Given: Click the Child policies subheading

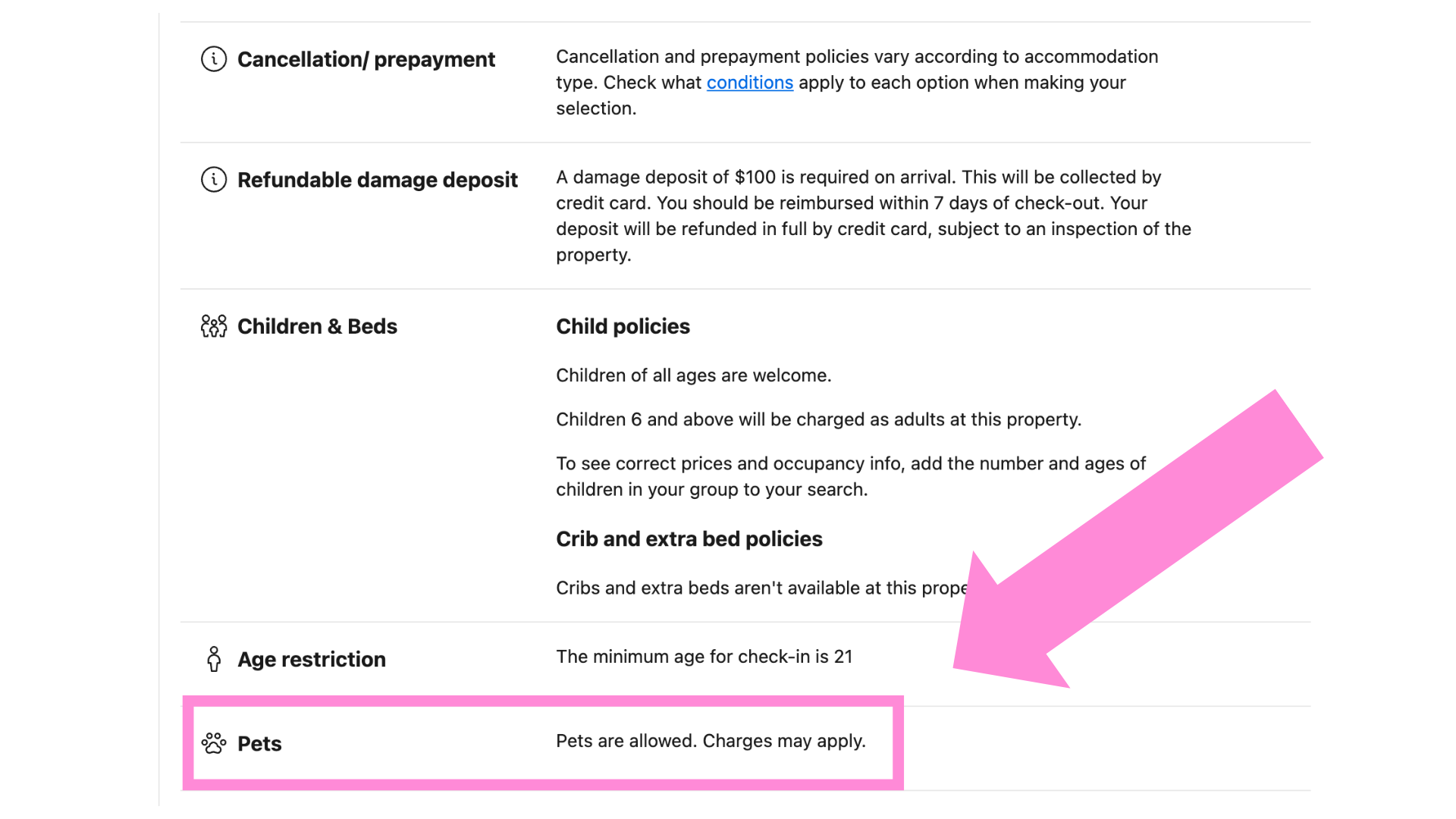Looking at the screenshot, I should pyautogui.click(x=623, y=326).
